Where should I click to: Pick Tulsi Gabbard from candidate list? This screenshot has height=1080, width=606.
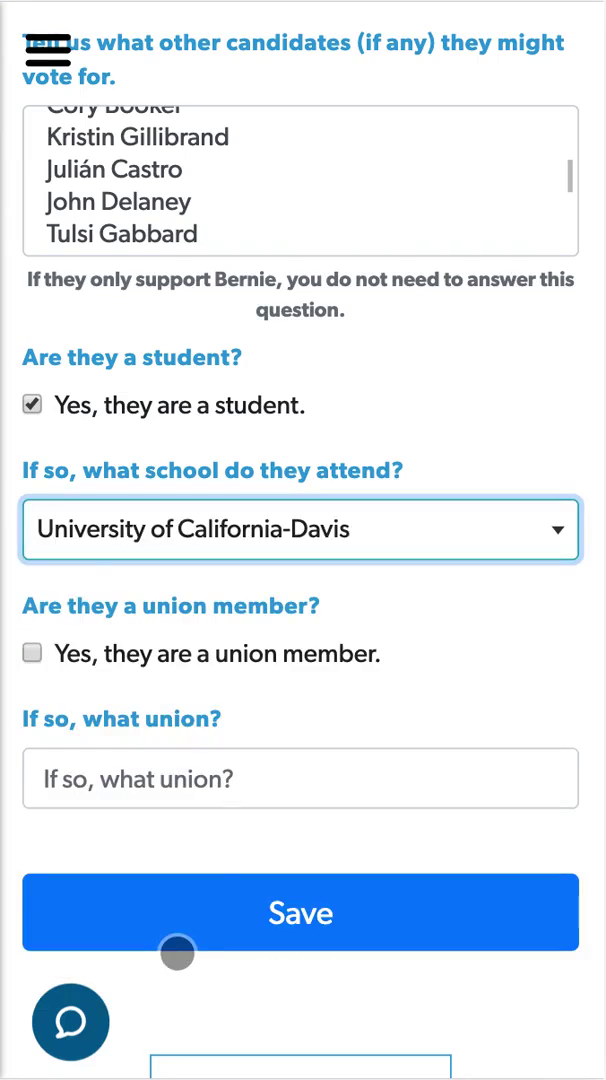[x=122, y=233]
